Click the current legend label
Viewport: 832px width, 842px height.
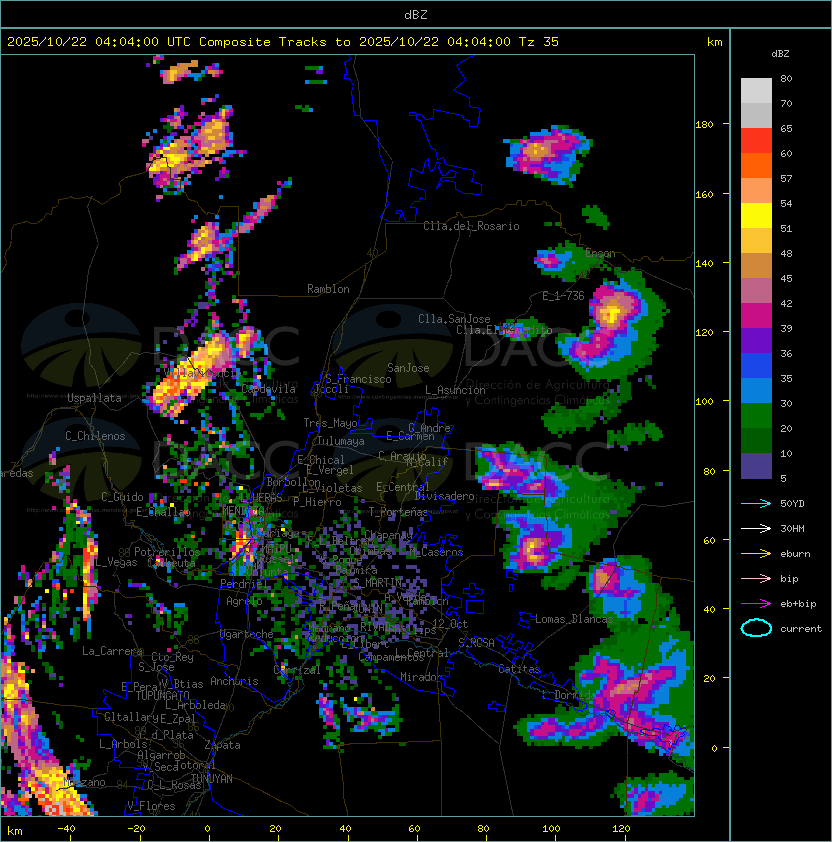pos(801,629)
